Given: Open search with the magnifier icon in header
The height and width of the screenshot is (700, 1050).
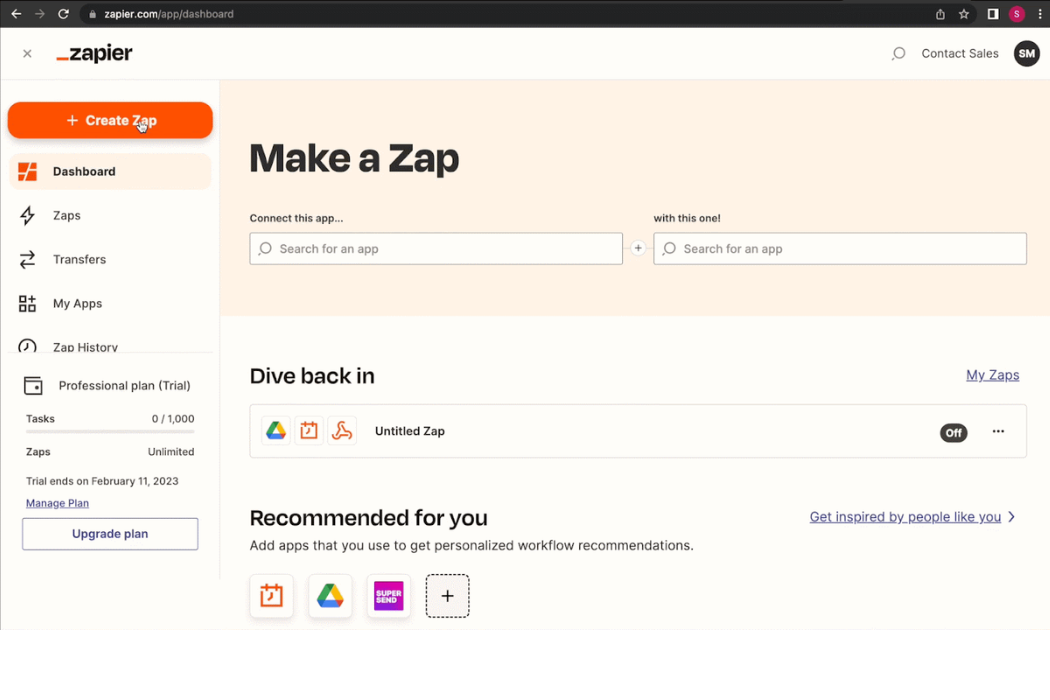Looking at the screenshot, I should 899,54.
